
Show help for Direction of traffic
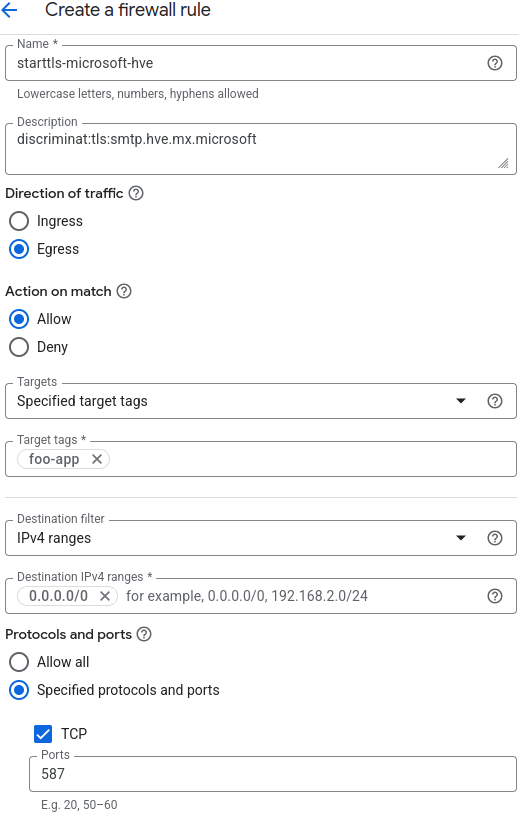(136, 193)
